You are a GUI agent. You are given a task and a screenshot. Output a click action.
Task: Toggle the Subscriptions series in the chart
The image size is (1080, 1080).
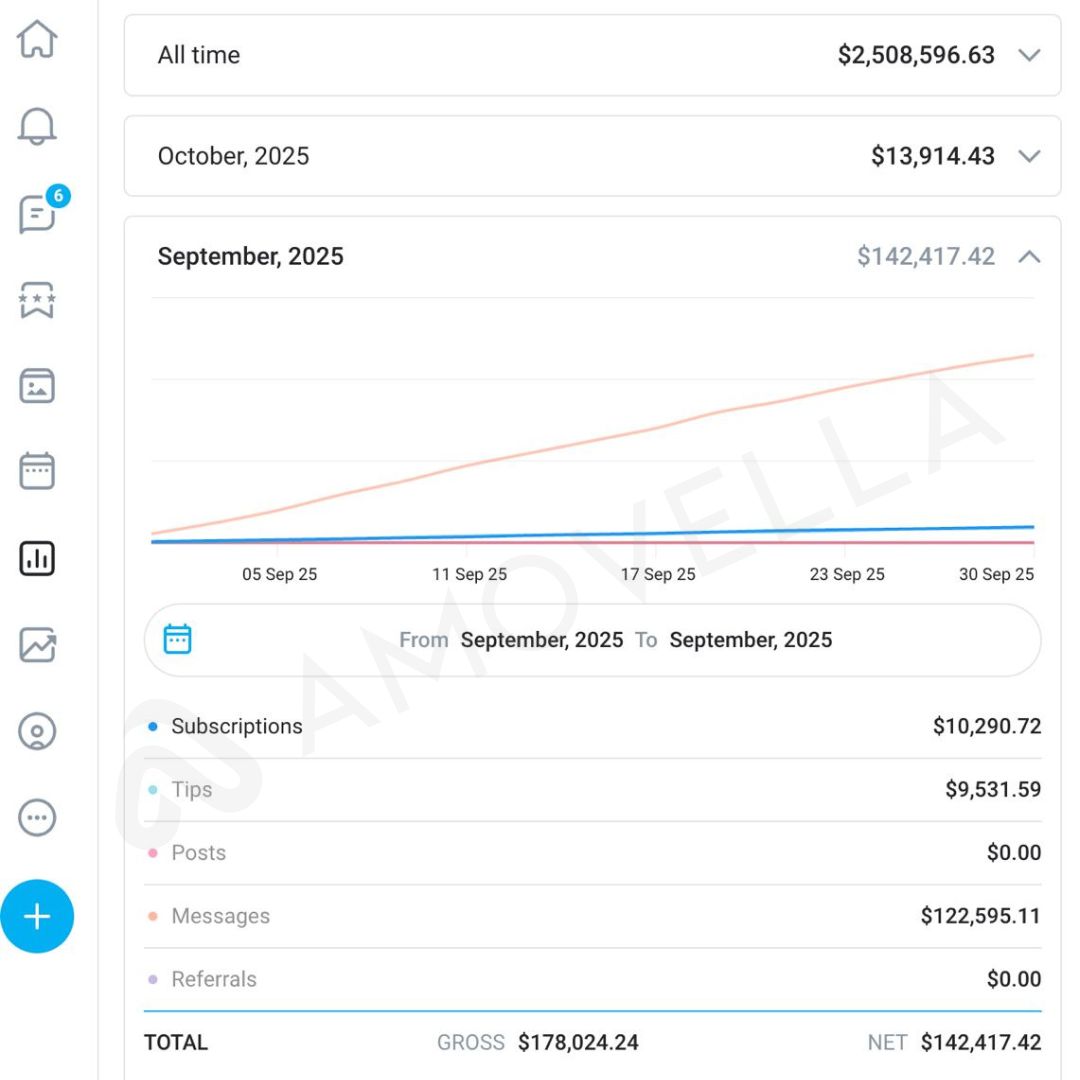coord(236,727)
